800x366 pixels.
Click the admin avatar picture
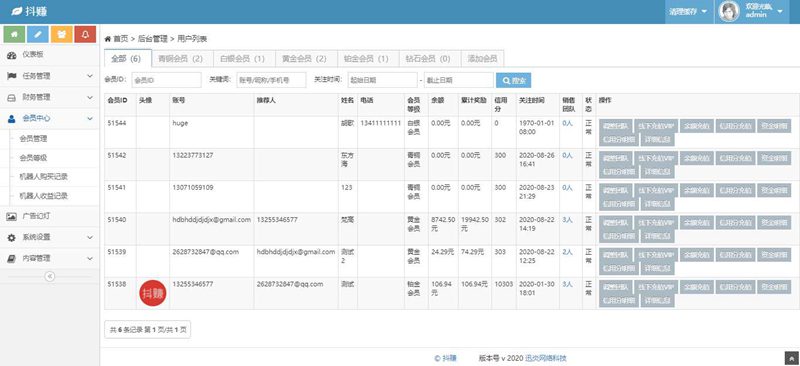(x=729, y=12)
